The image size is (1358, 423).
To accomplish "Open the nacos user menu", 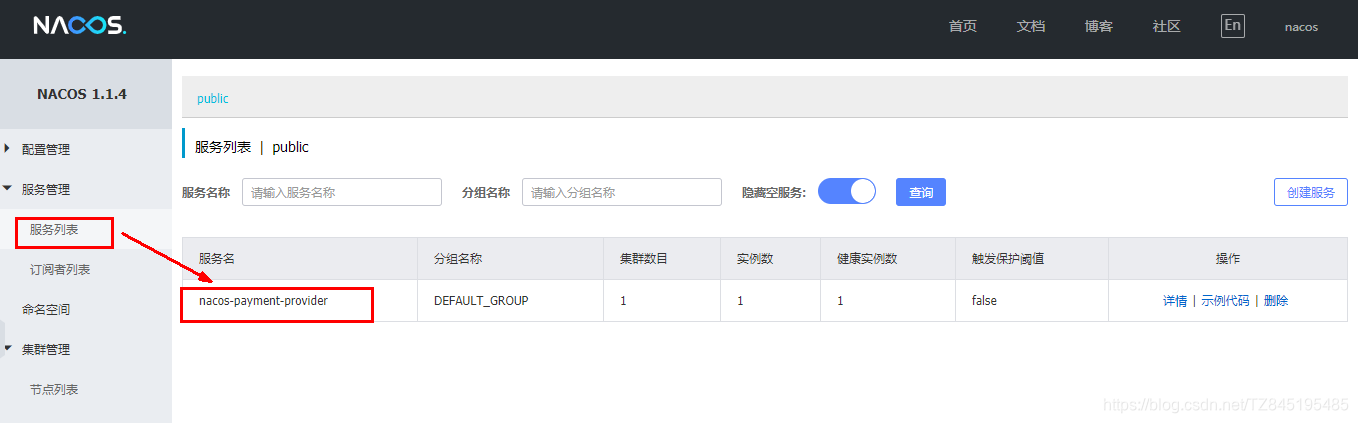I will tap(1301, 27).
